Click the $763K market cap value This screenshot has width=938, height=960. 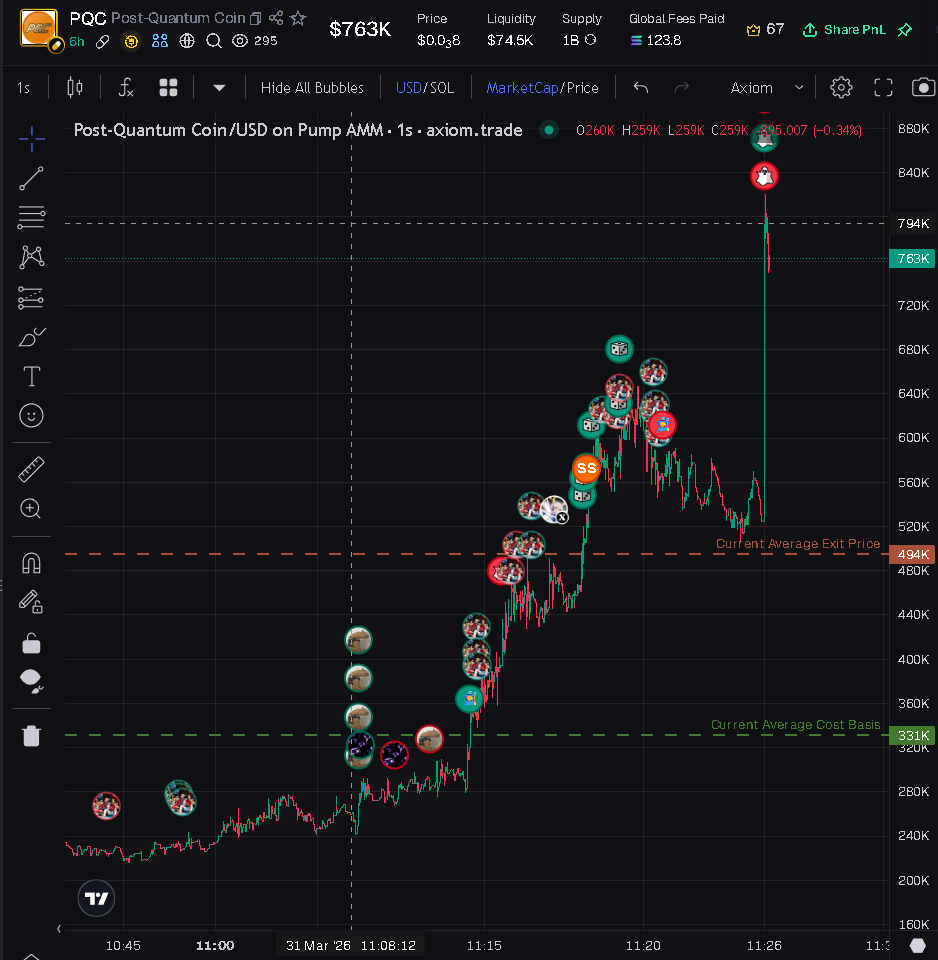pyautogui.click(x=359, y=29)
